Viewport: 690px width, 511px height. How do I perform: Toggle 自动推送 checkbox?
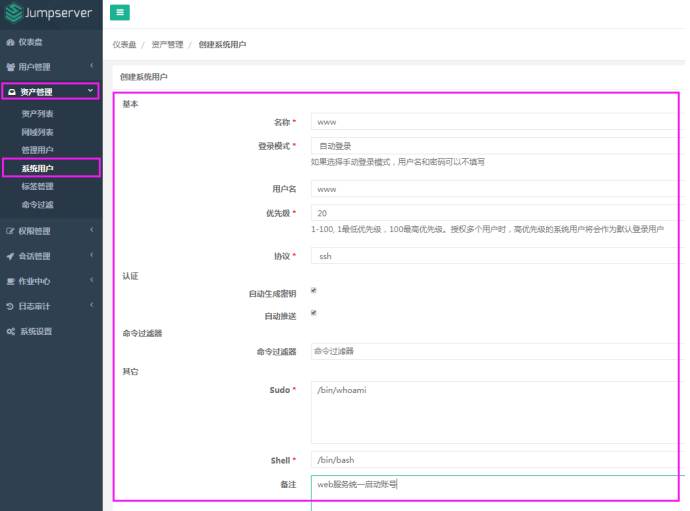[x=314, y=312]
